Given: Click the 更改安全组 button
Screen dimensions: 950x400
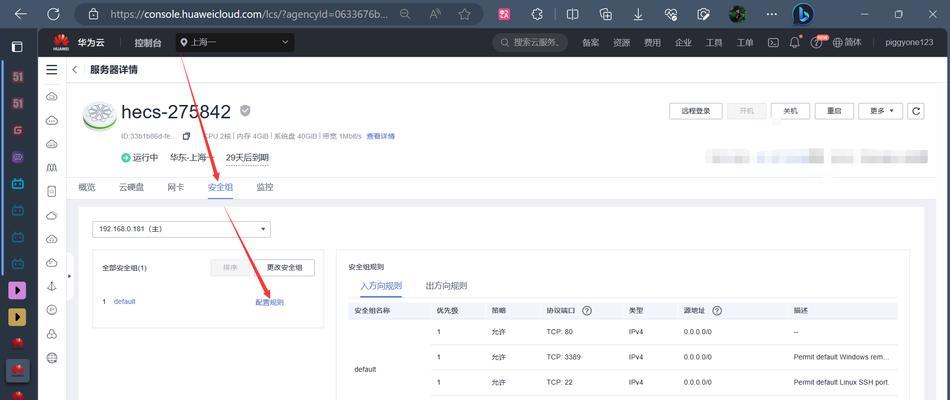Looking at the screenshot, I should 284,267.
